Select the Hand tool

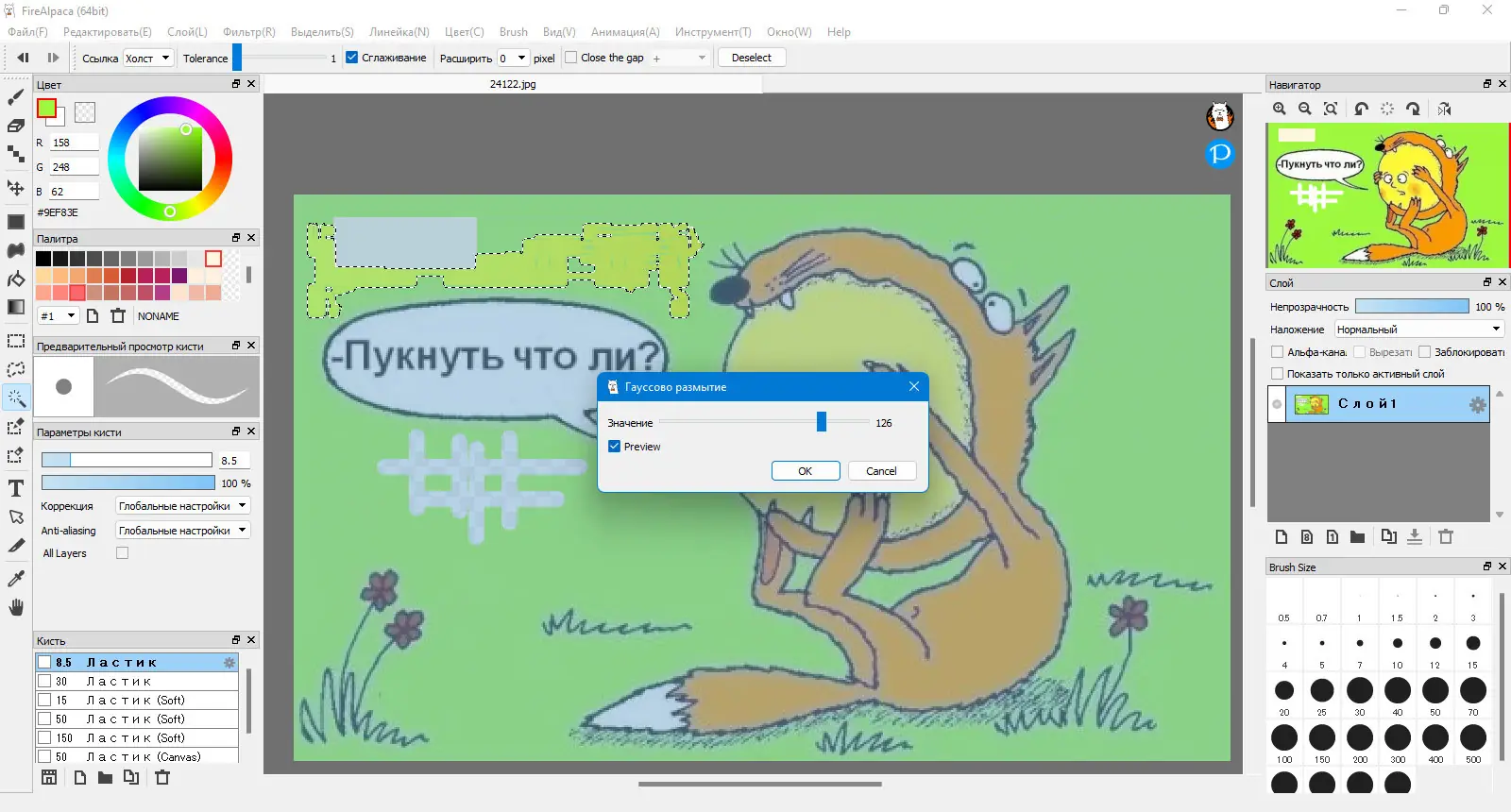pos(16,607)
